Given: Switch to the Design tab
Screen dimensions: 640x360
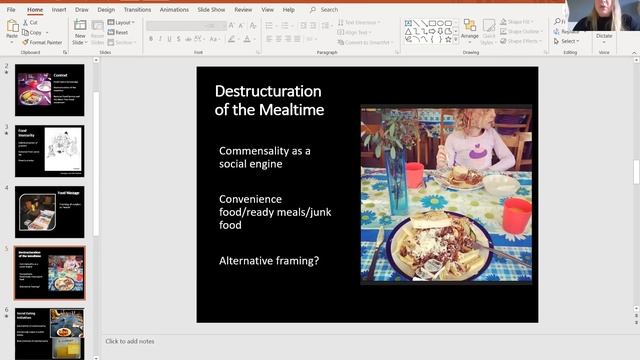Looking at the screenshot, I should click(x=106, y=9).
